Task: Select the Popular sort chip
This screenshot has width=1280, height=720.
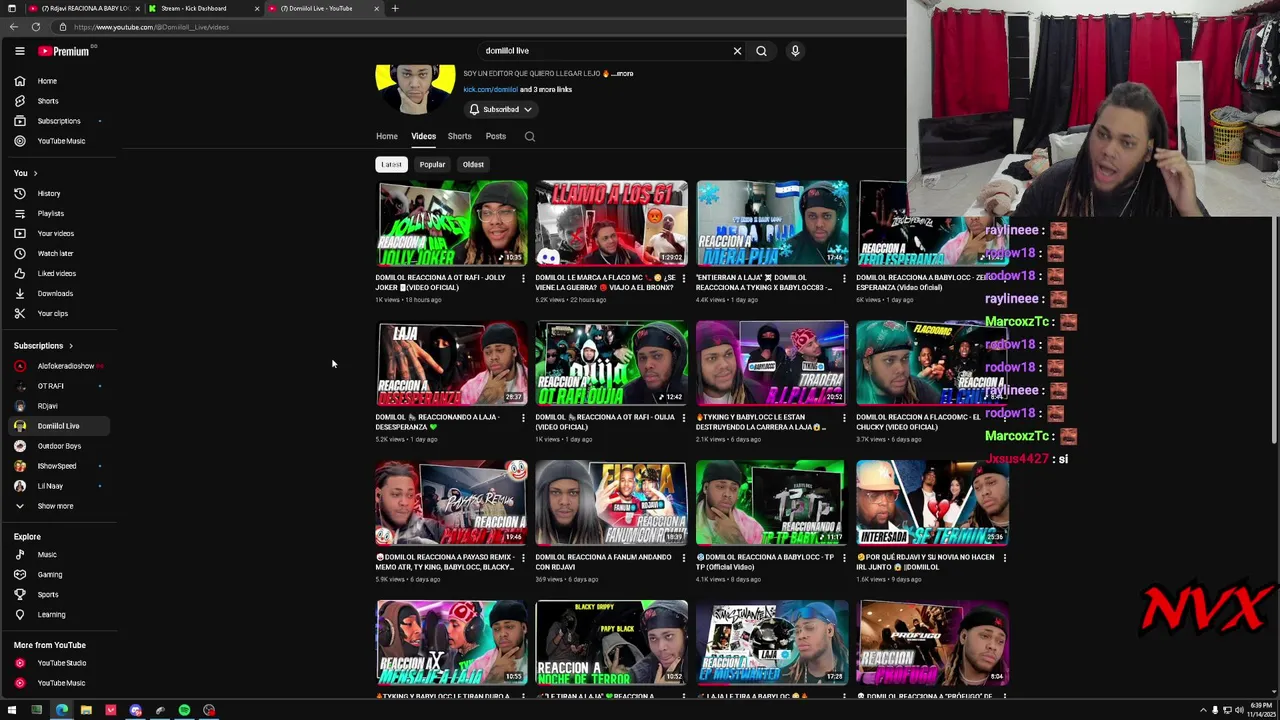Action: (432, 165)
